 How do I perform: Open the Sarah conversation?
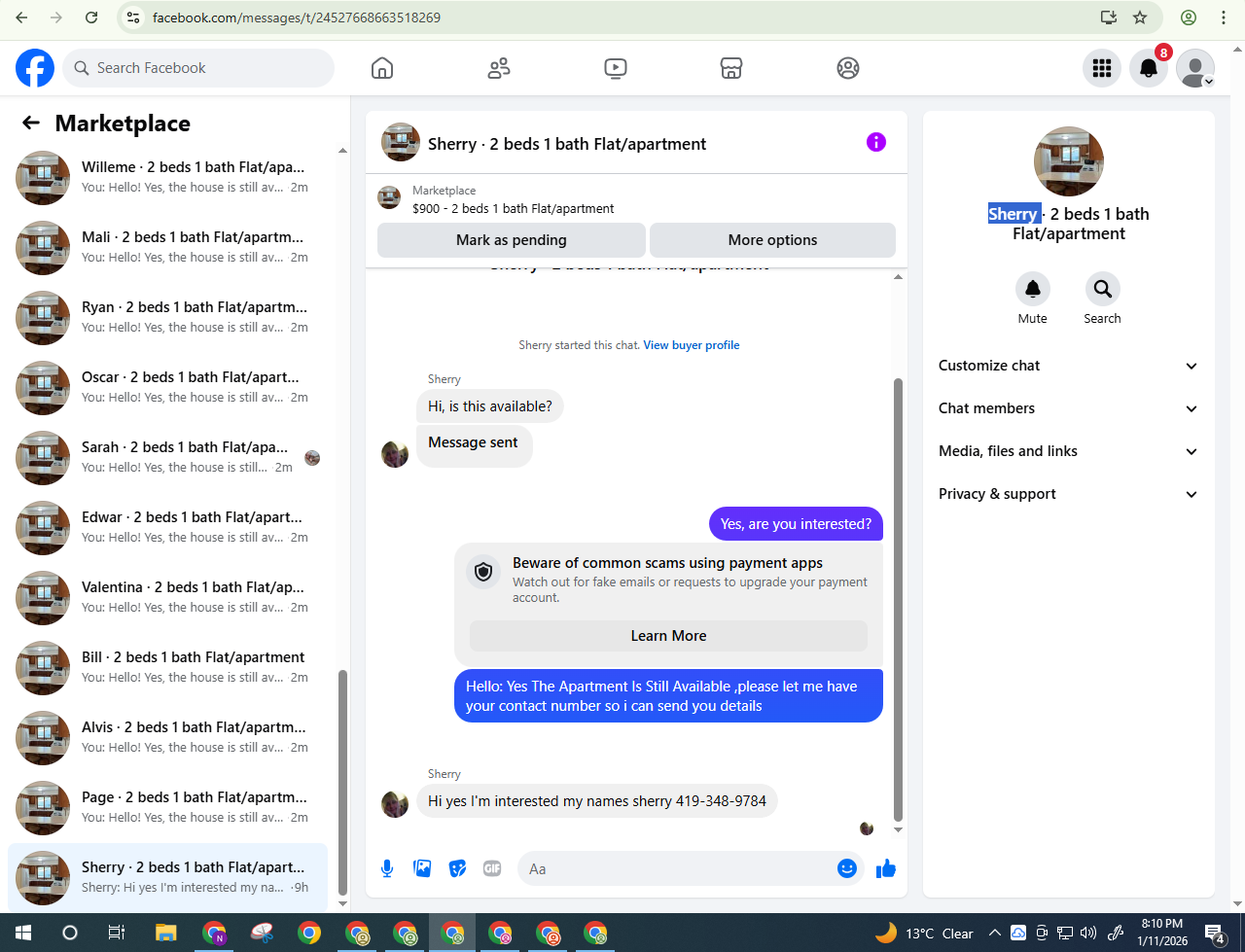(167, 458)
